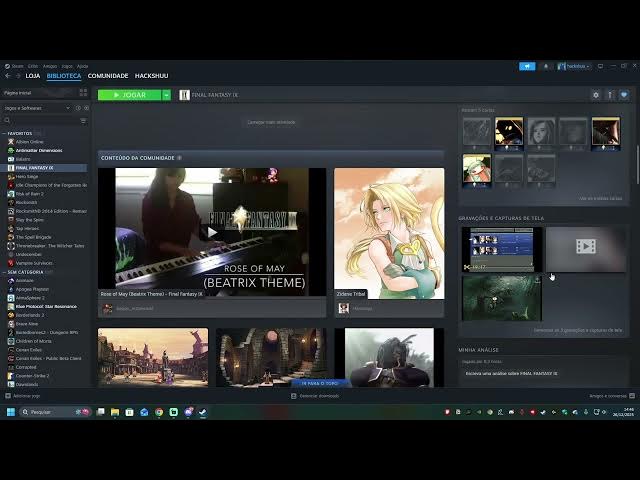Play the Rose of May video

click(212, 232)
